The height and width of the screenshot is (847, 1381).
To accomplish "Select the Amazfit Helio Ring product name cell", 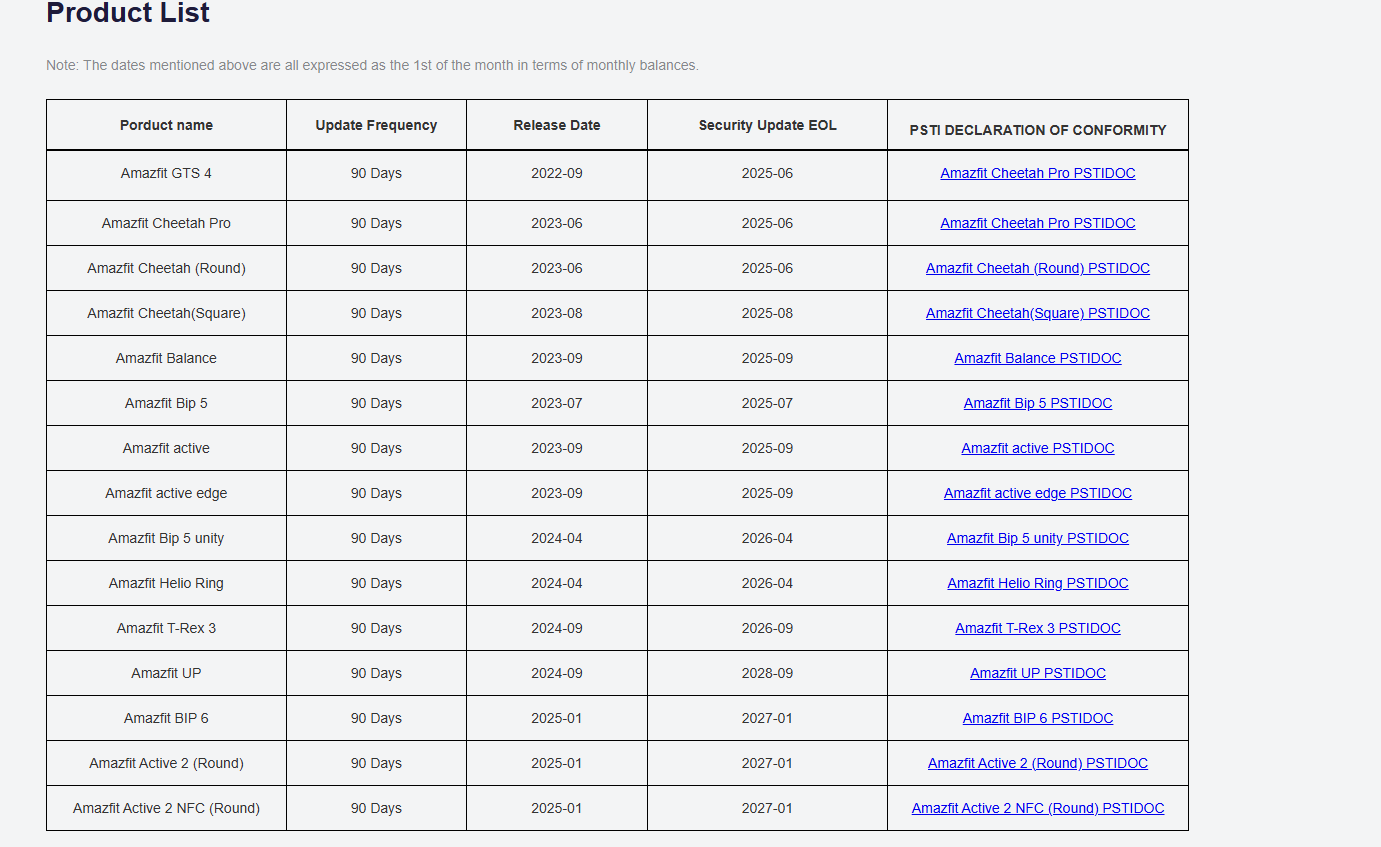I will [x=166, y=583].
